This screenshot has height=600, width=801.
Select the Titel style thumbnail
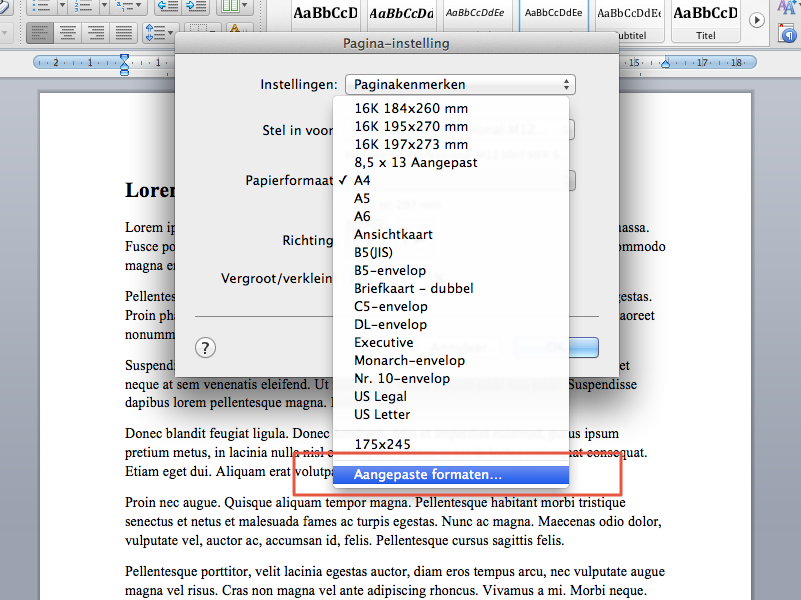[x=705, y=20]
